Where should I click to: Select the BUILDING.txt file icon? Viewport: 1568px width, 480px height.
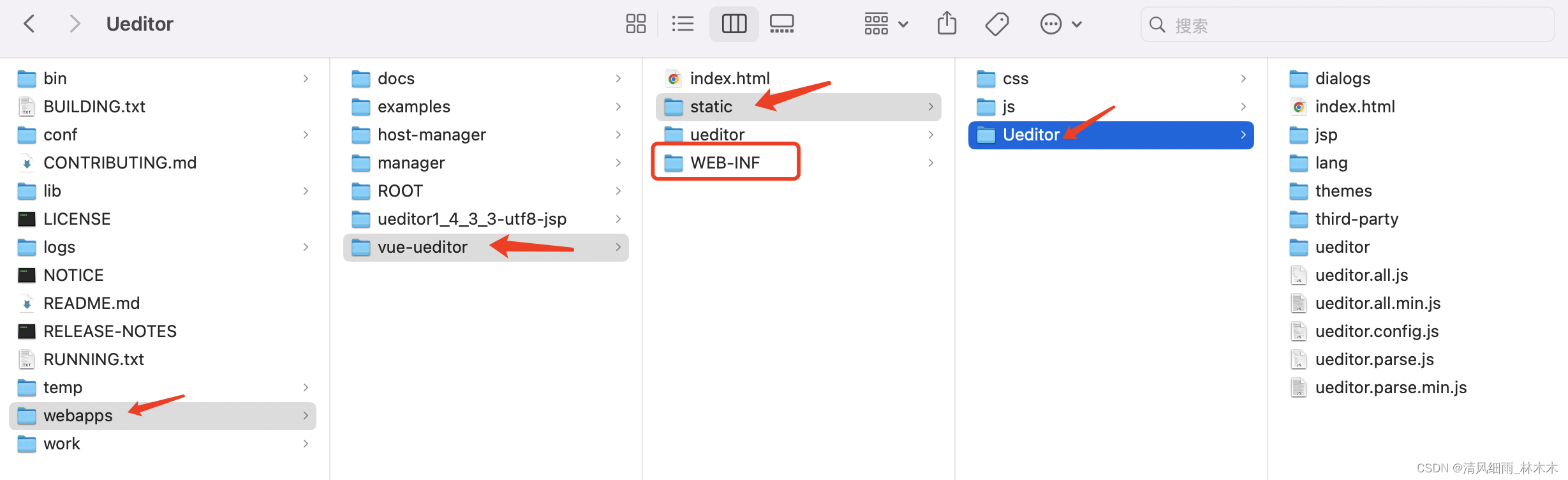[27, 107]
